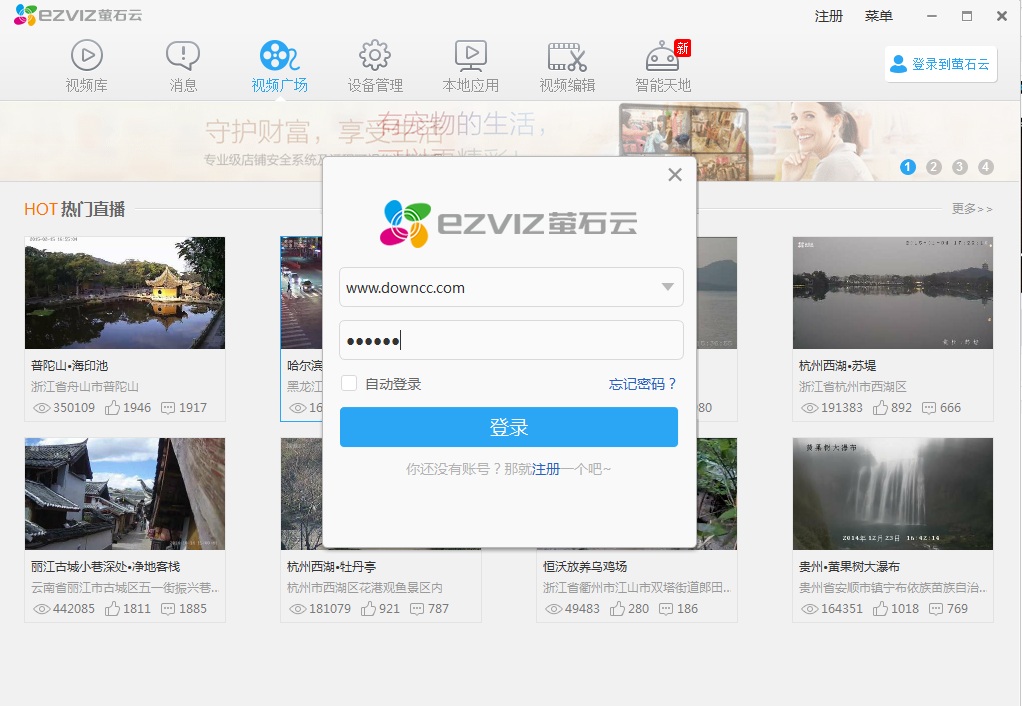Click the 恒沃放养乌鸡场 title text

click(585, 566)
